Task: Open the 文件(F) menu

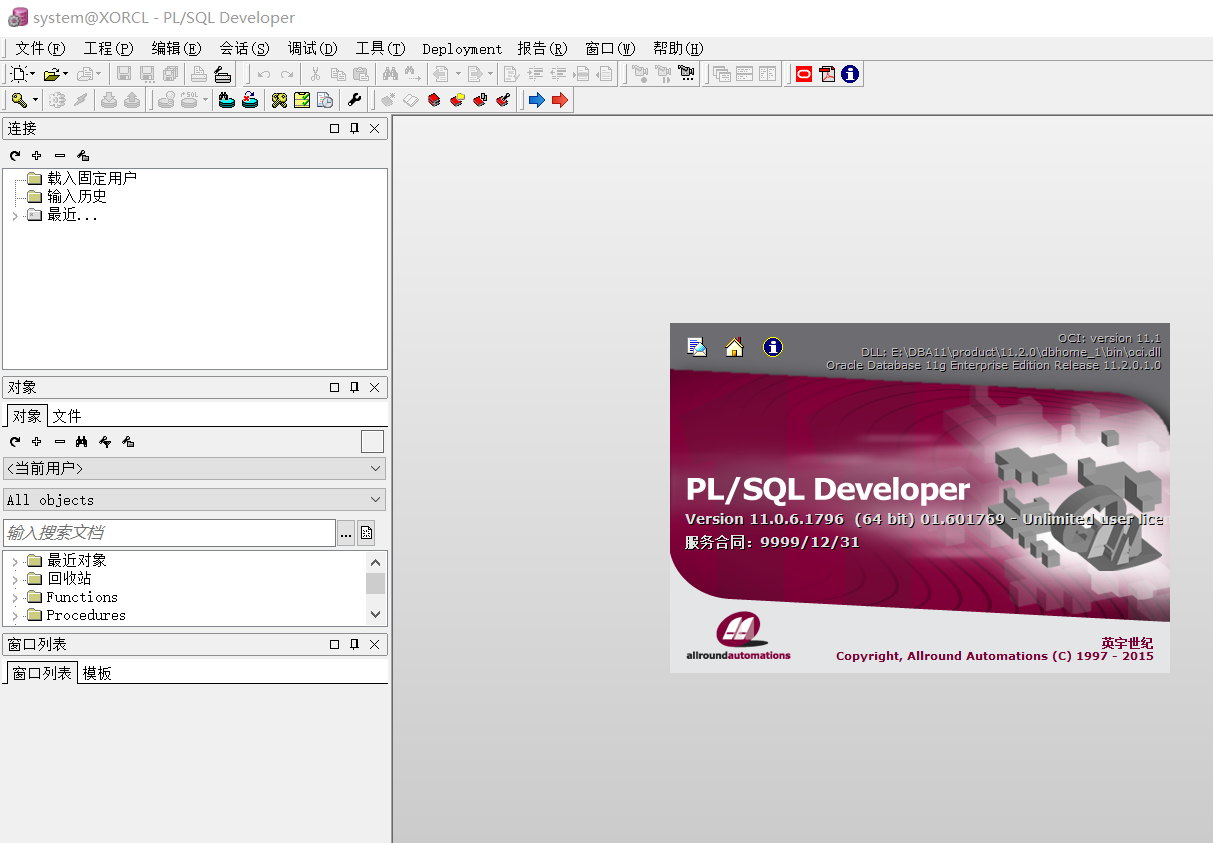Action: (x=40, y=49)
